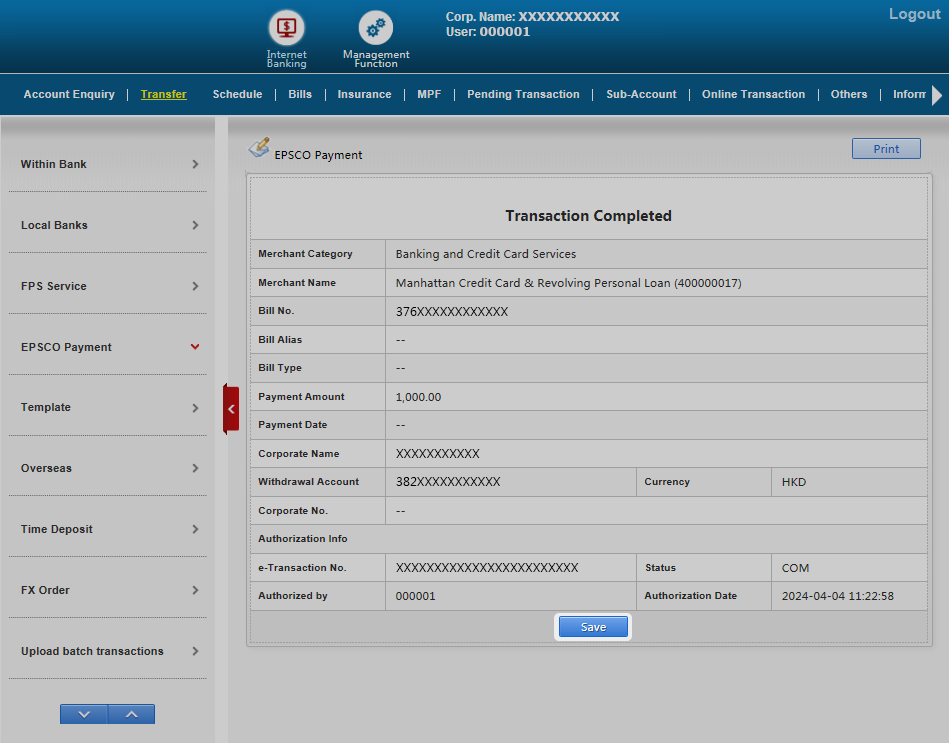The width and height of the screenshot is (949, 743).
Task: Open the Account Enquiry menu
Action: [x=69, y=94]
